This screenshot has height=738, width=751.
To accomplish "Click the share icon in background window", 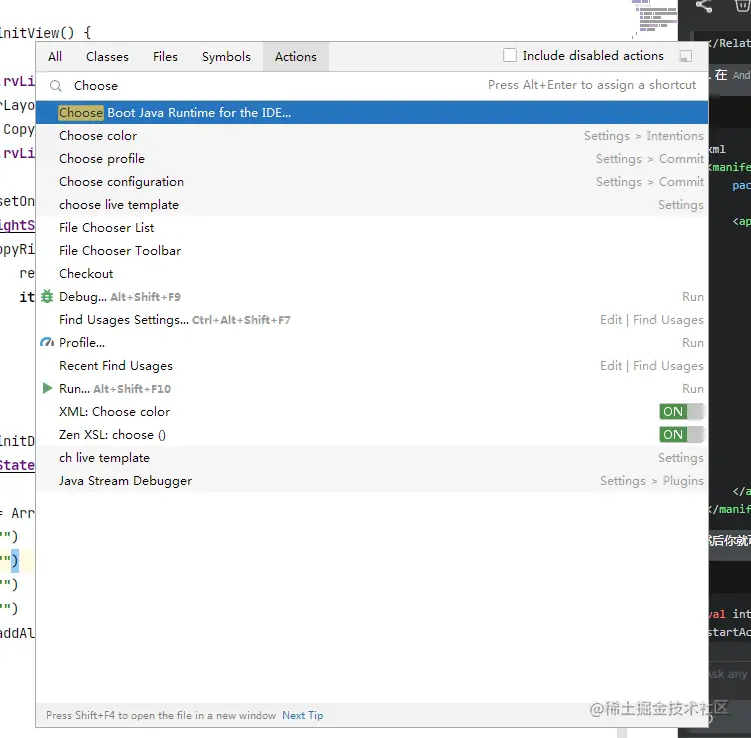I will coord(704,6).
